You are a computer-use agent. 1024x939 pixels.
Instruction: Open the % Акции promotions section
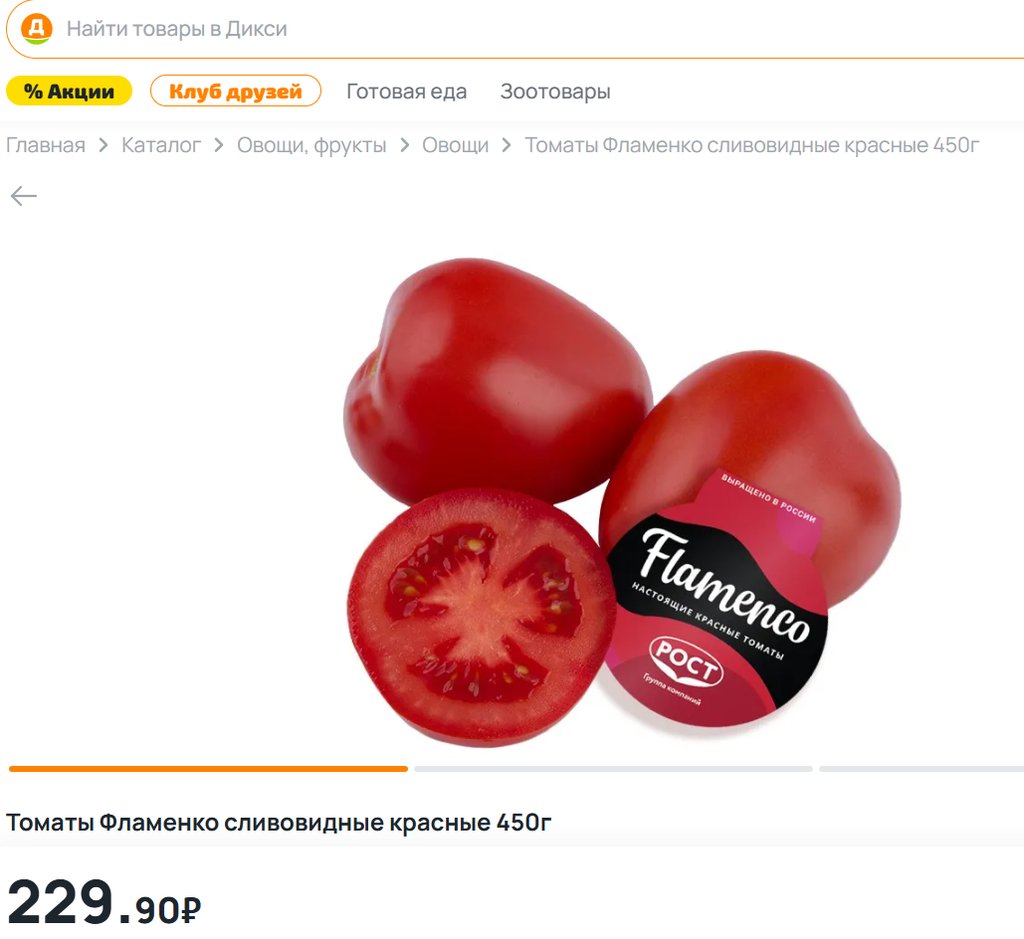(69, 91)
